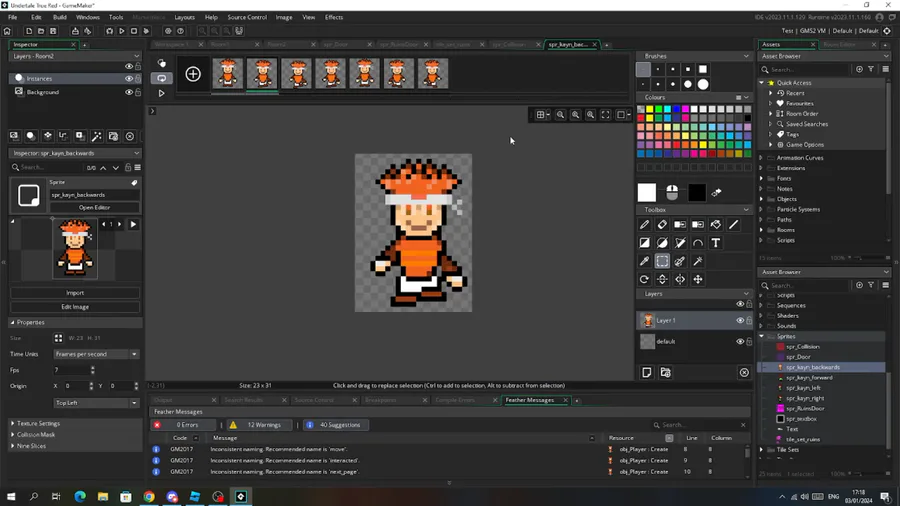
Task: Toggle visibility of Layer 1
Action: (740, 321)
